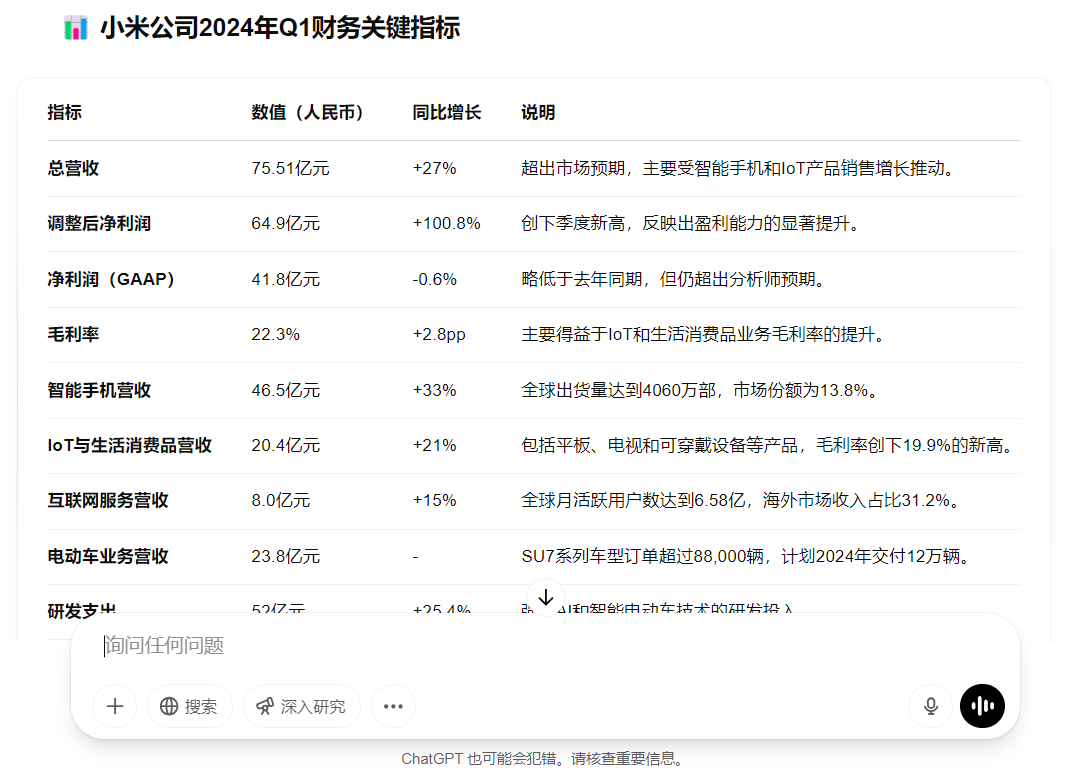1071x776 pixels.
Task: Click the description starting with 超出市场预期
Action: 738,169
